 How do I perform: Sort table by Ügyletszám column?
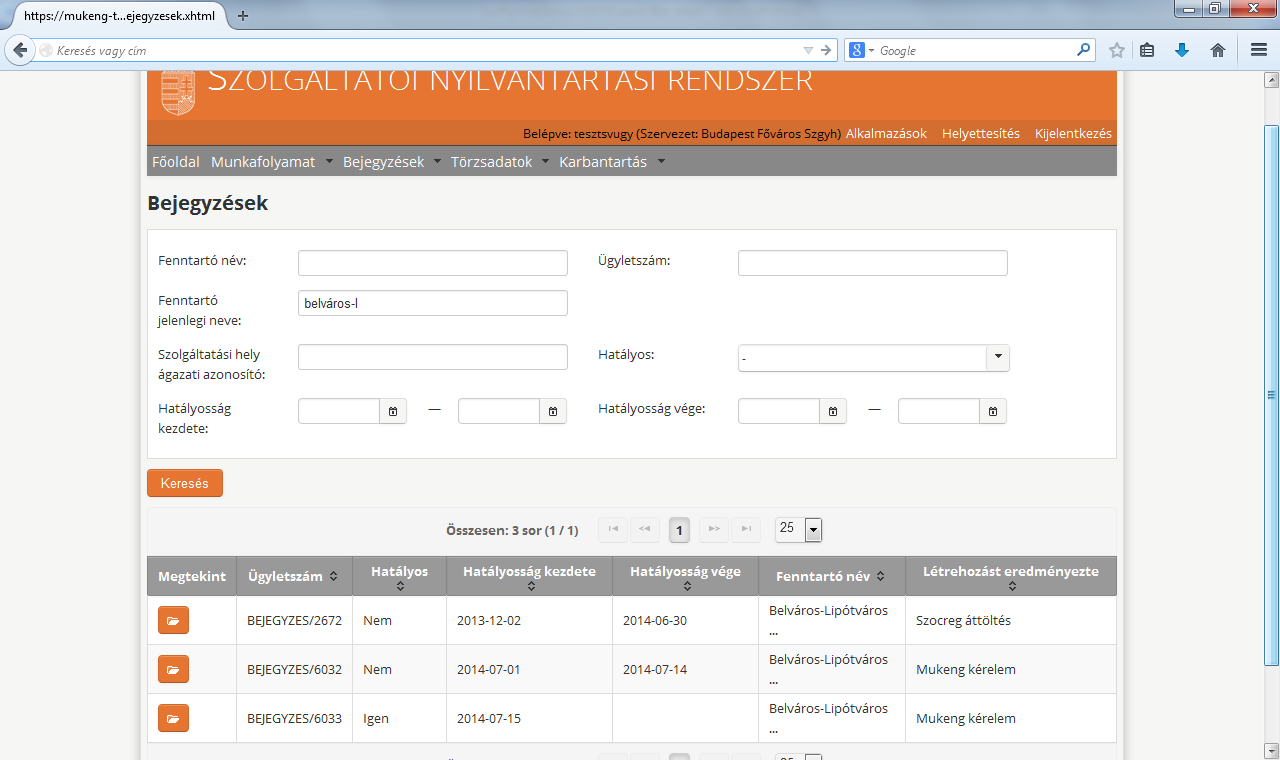333,577
